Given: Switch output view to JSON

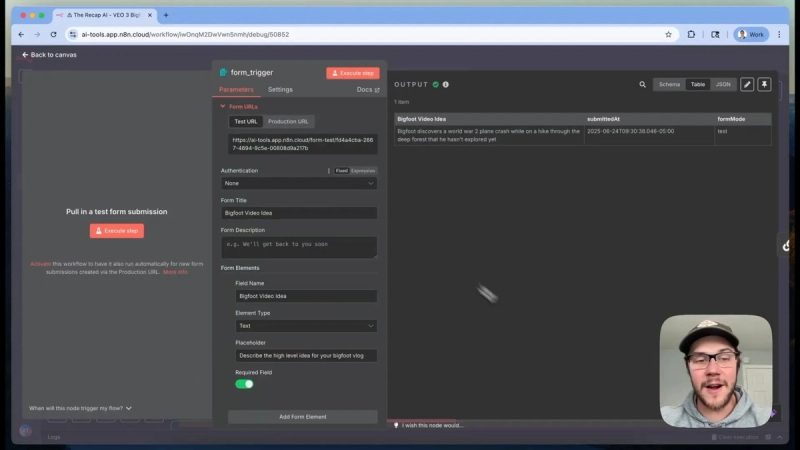Looking at the screenshot, I should click(723, 85).
